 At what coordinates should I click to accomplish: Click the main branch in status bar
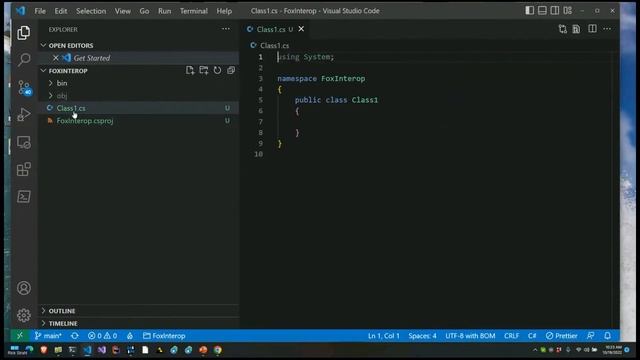48,336
